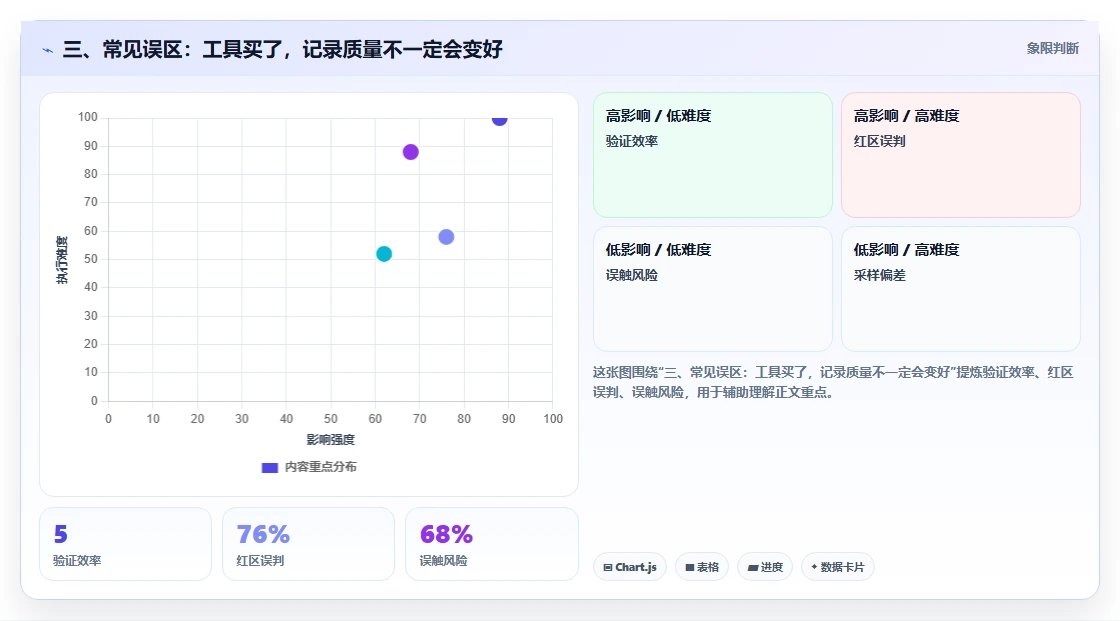Click the lightning icon beside section title
The width and height of the screenshot is (1120, 621).
click(x=48, y=50)
